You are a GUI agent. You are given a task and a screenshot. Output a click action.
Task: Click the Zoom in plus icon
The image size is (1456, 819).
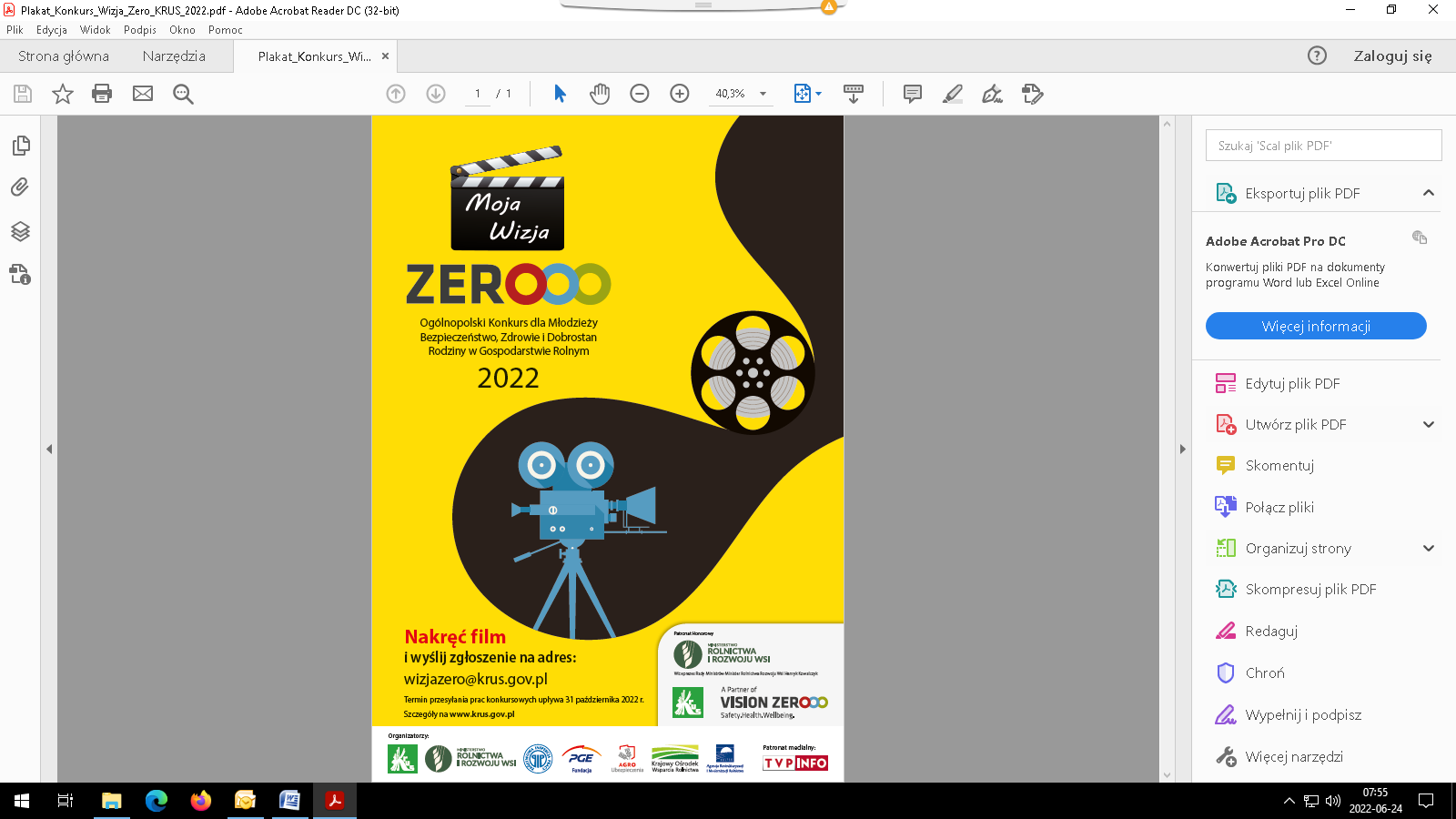pos(680,94)
